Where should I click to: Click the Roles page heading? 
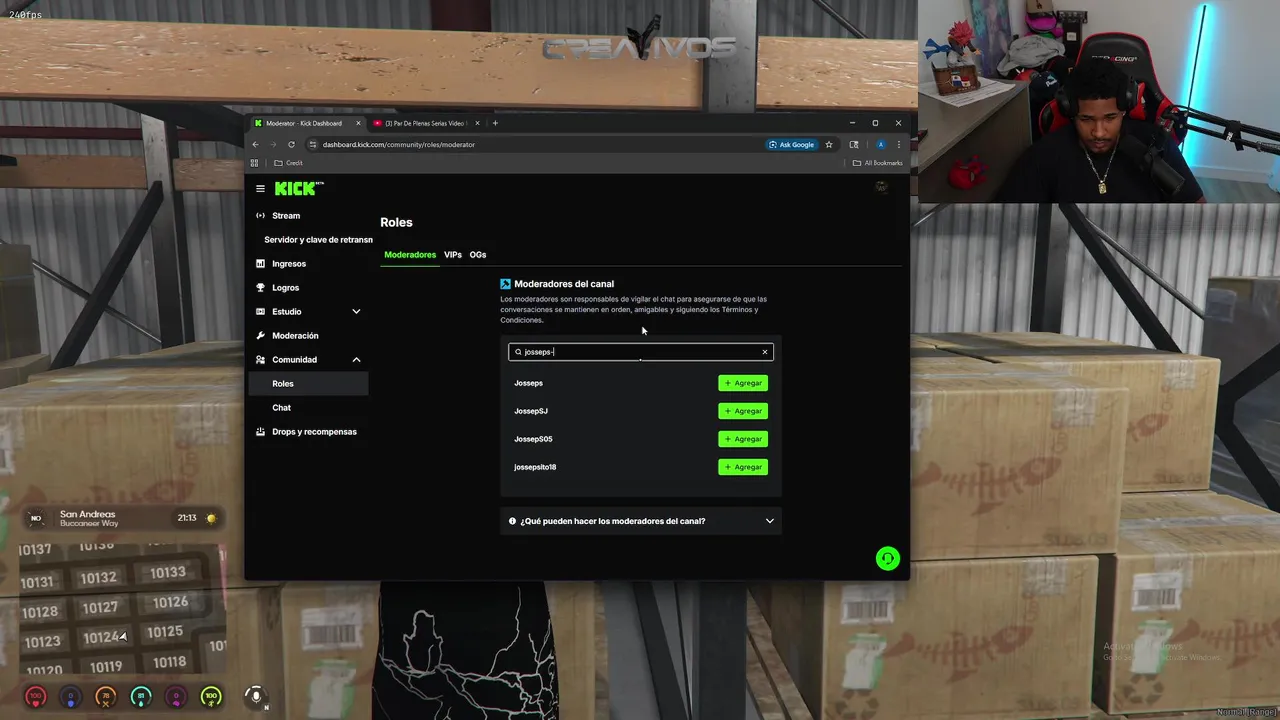pos(396,222)
